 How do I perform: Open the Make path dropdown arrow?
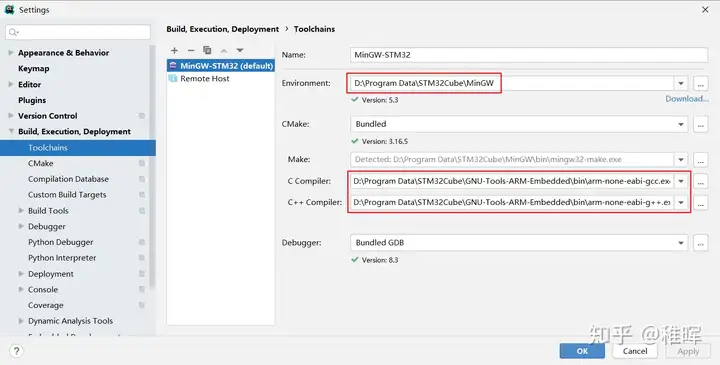(x=681, y=160)
